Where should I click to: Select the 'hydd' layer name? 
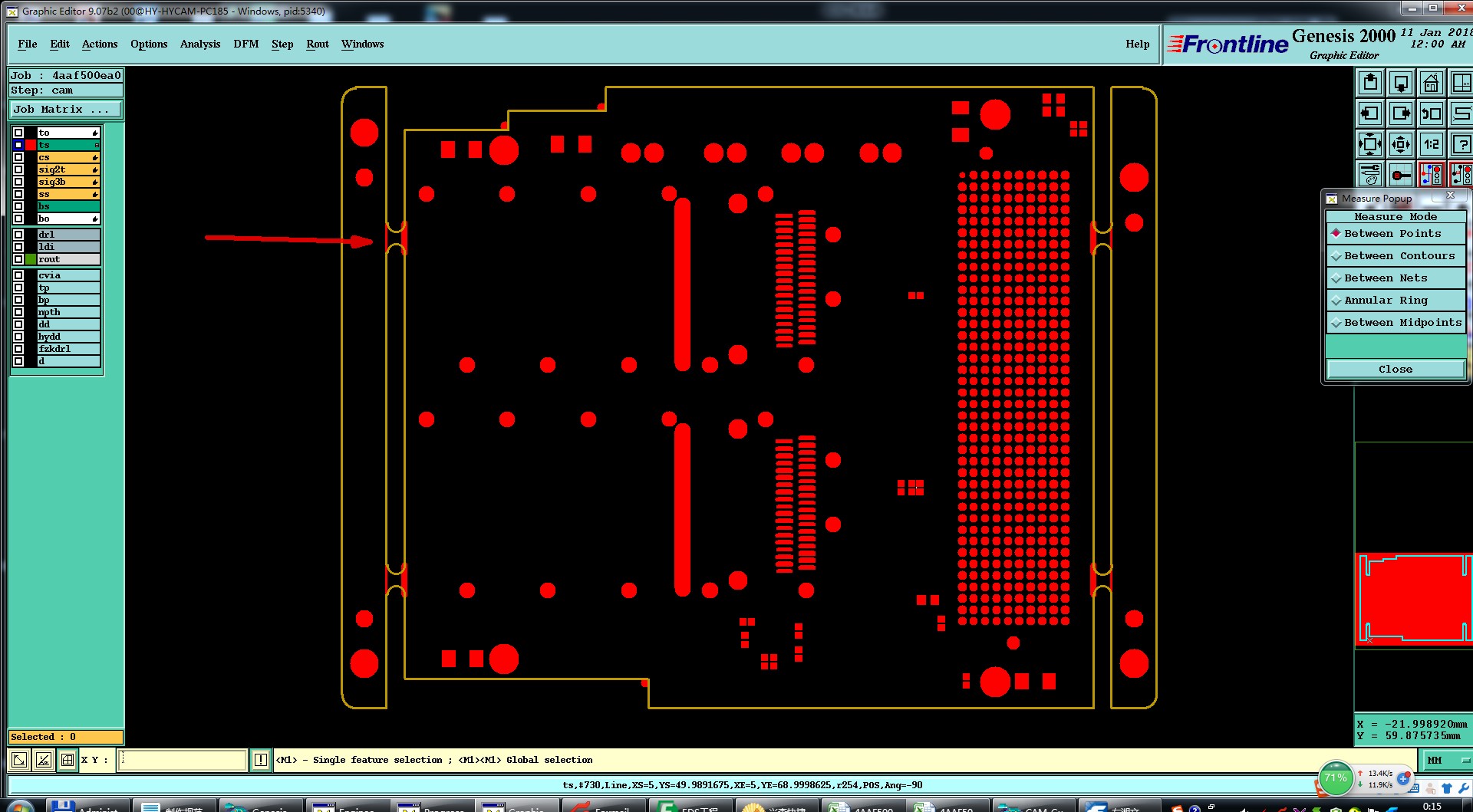pos(69,337)
